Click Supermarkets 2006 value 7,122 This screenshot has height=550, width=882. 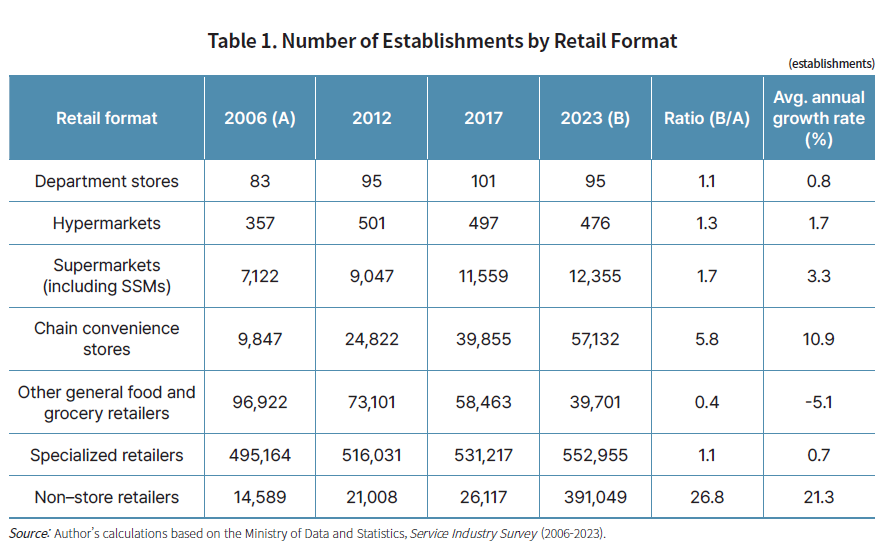click(259, 276)
